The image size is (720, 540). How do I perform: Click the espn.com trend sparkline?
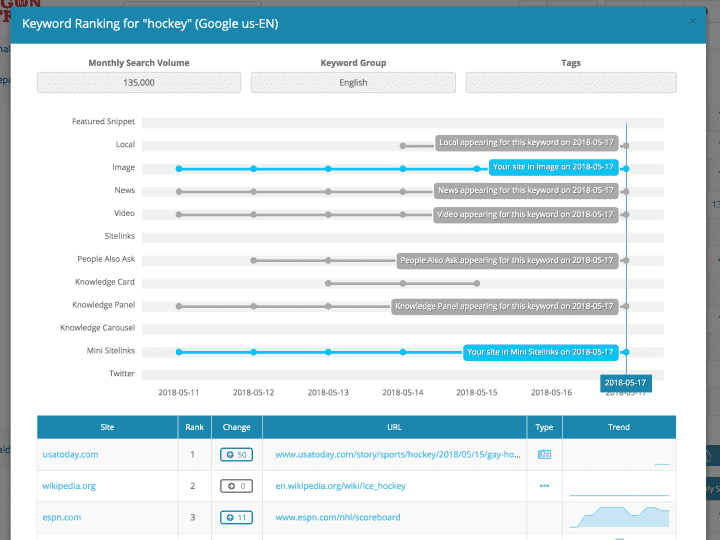click(619, 517)
